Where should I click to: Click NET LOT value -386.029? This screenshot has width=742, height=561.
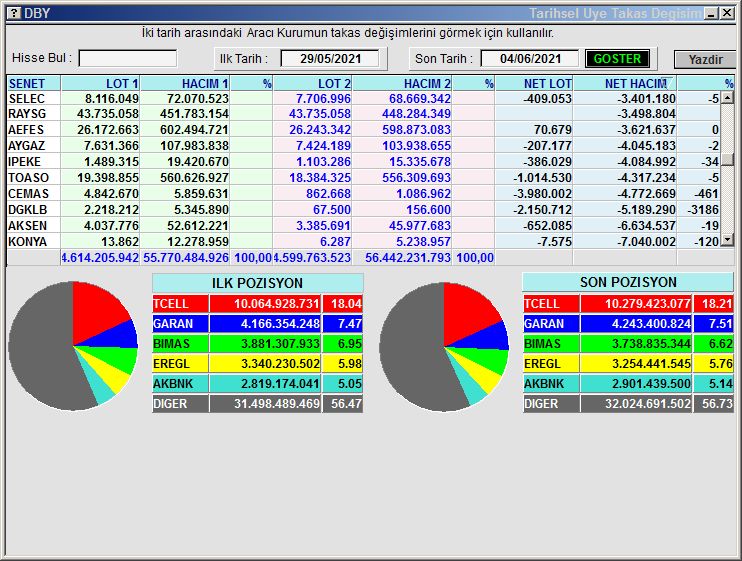(x=548, y=162)
